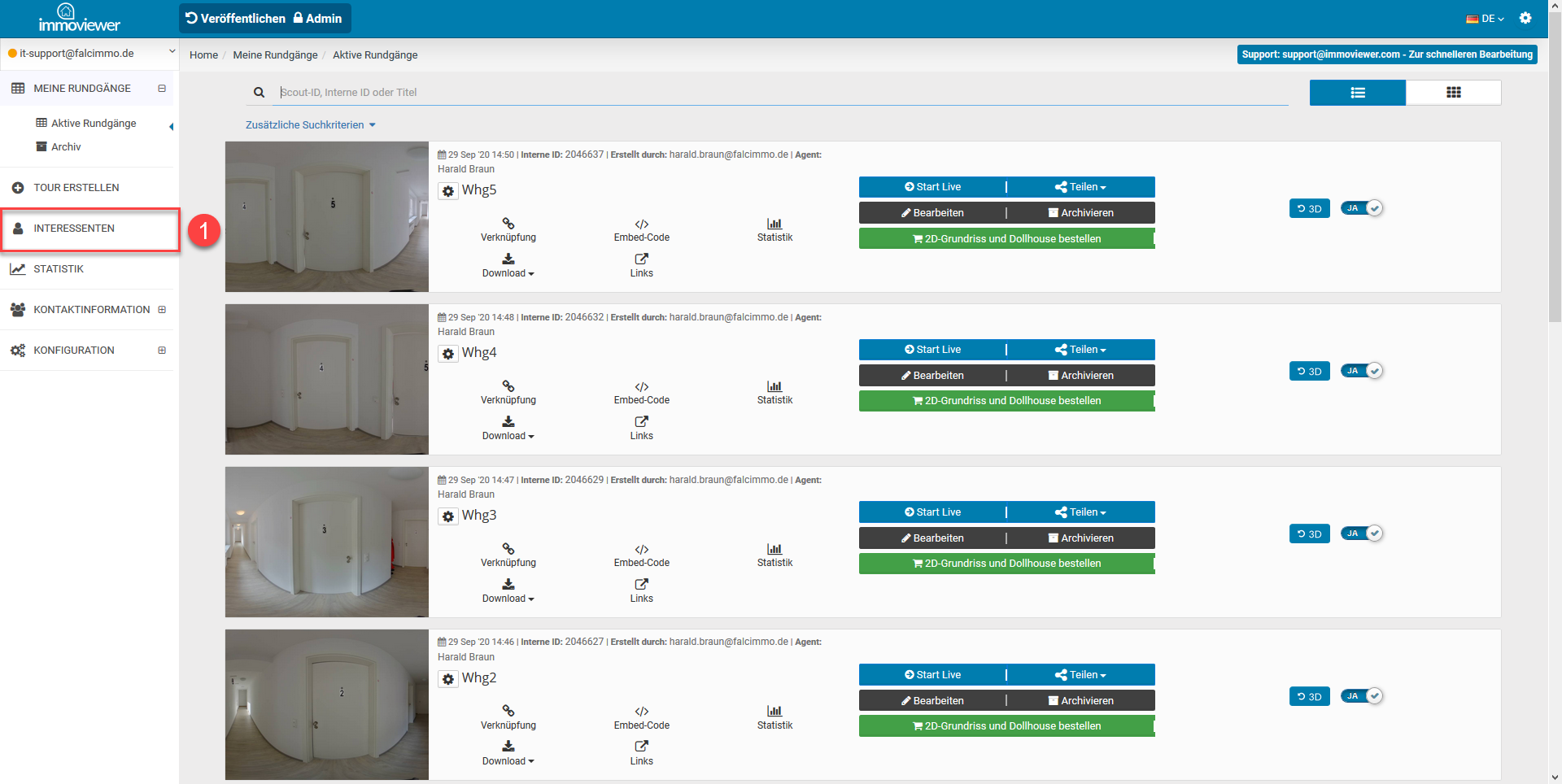1562x784 pixels.
Task: Toggle the JA switch for Whg5
Action: 1362,208
